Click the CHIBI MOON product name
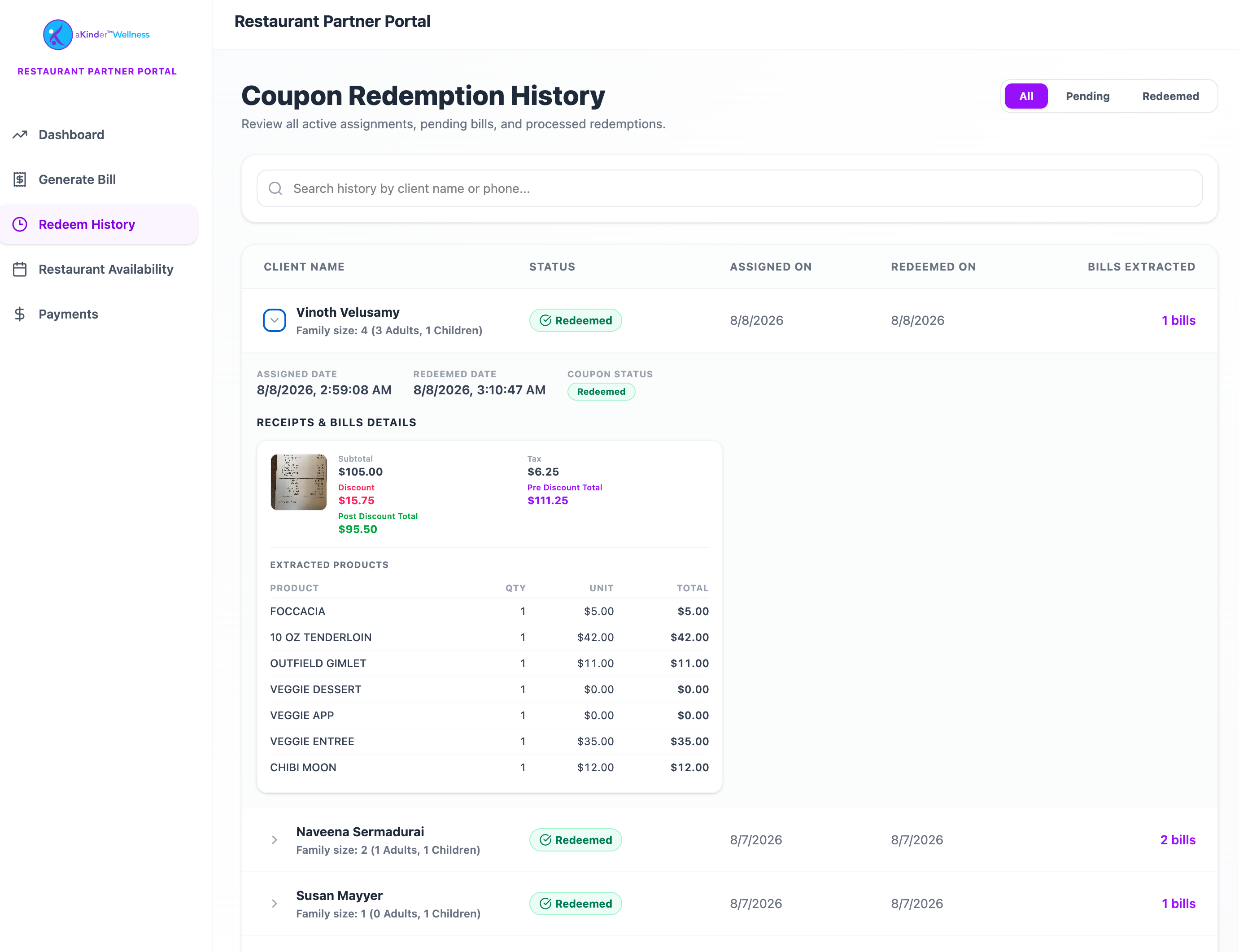Image resolution: width=1239 pixels, height=952 pixels. point(303,768)
